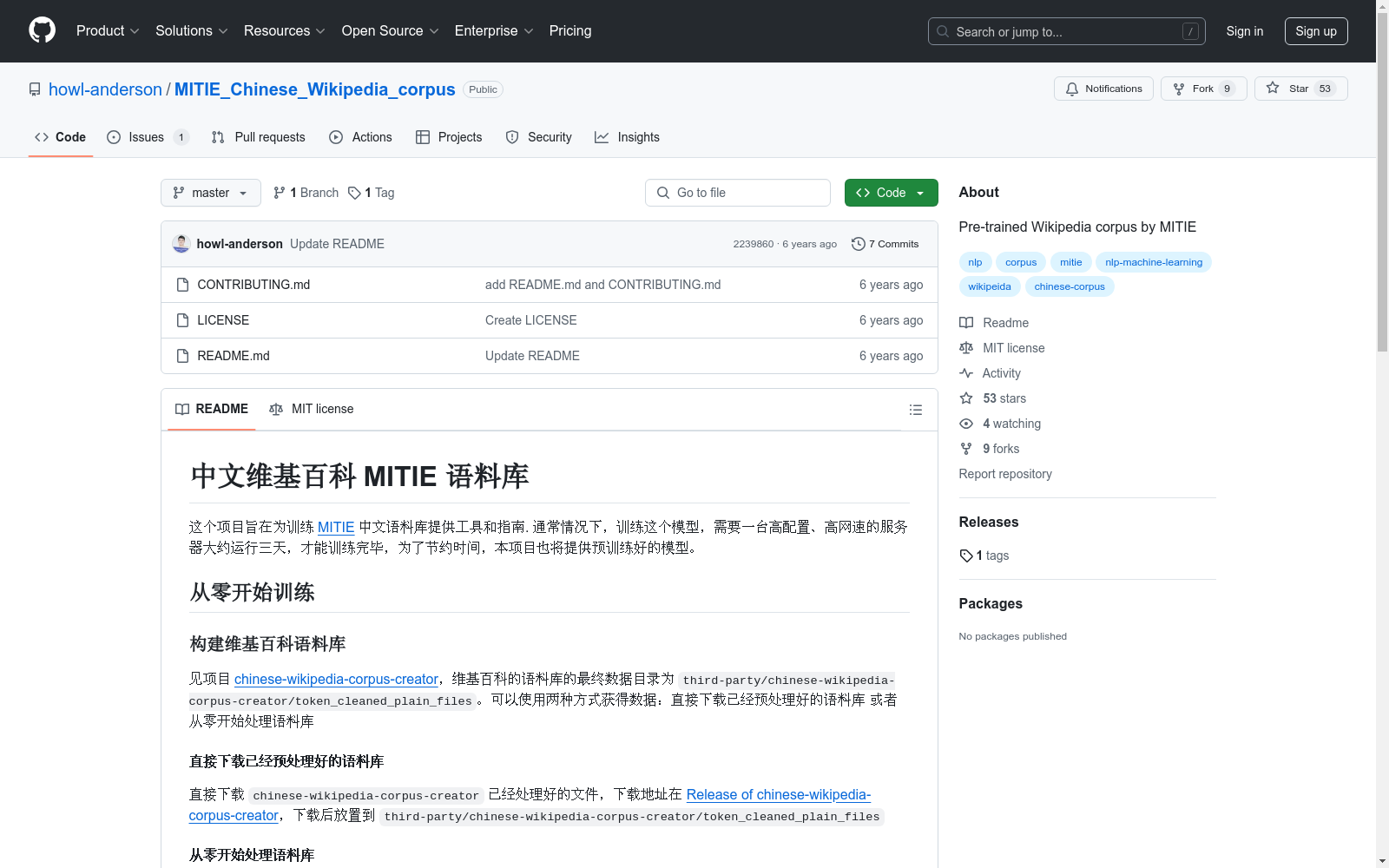
Task: View the 9 forks list
Action: (990, 449)
